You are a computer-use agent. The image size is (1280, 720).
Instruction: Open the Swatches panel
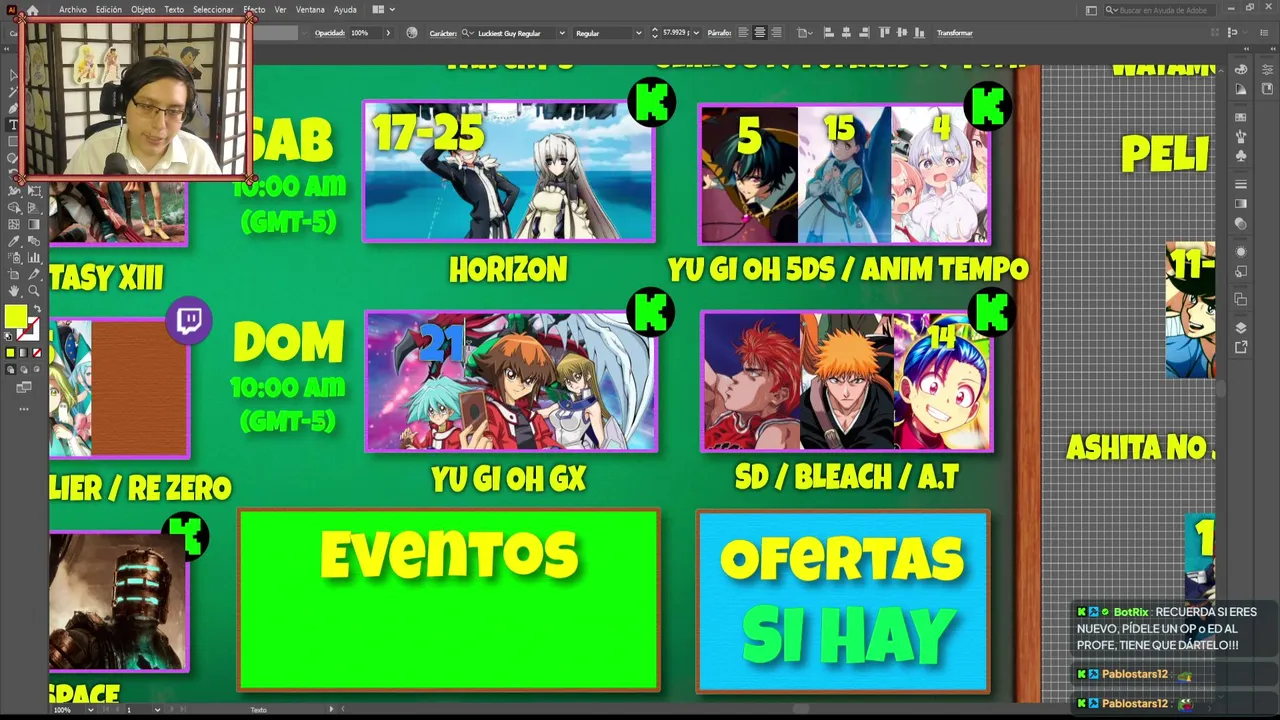point(1241,117)
